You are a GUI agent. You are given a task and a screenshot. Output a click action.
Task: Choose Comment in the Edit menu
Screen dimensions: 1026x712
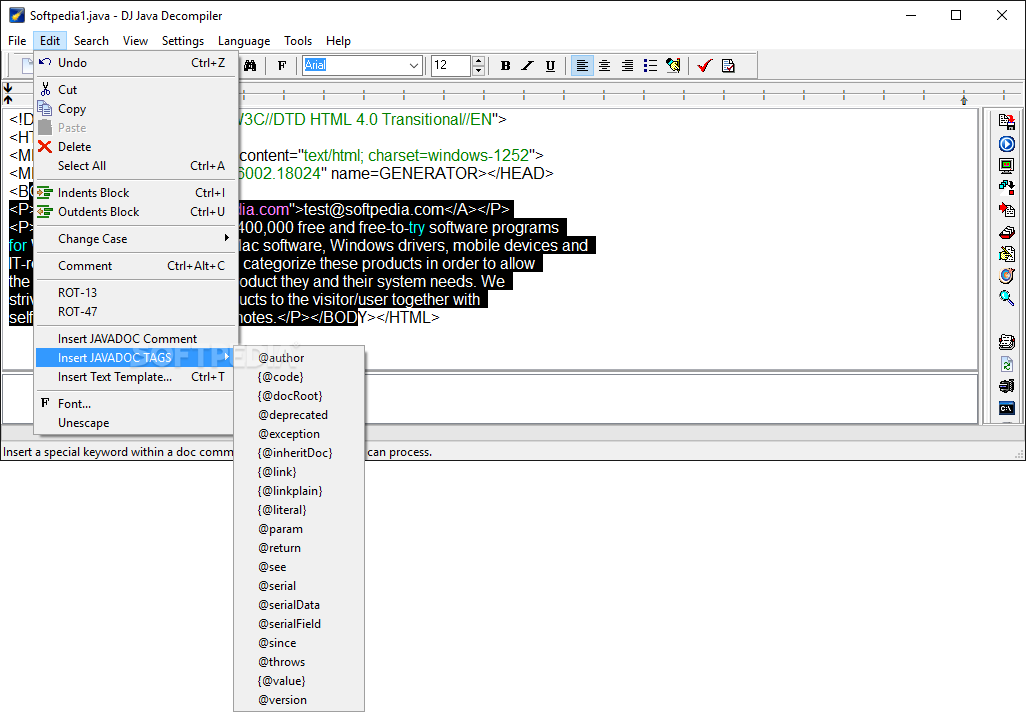click(135, 266)
